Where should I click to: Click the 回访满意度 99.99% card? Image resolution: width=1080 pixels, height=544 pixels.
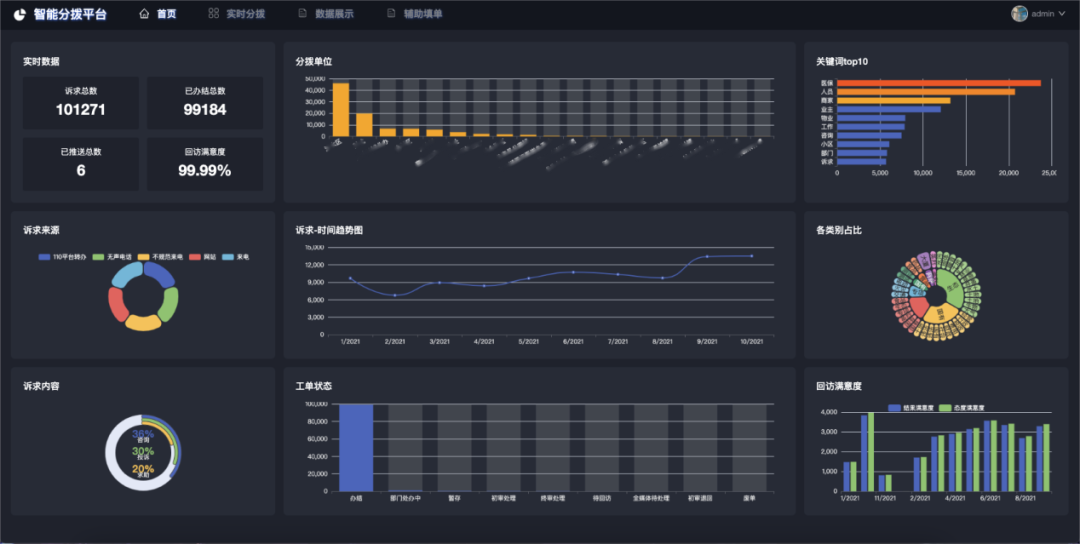[x=205, y=164]
